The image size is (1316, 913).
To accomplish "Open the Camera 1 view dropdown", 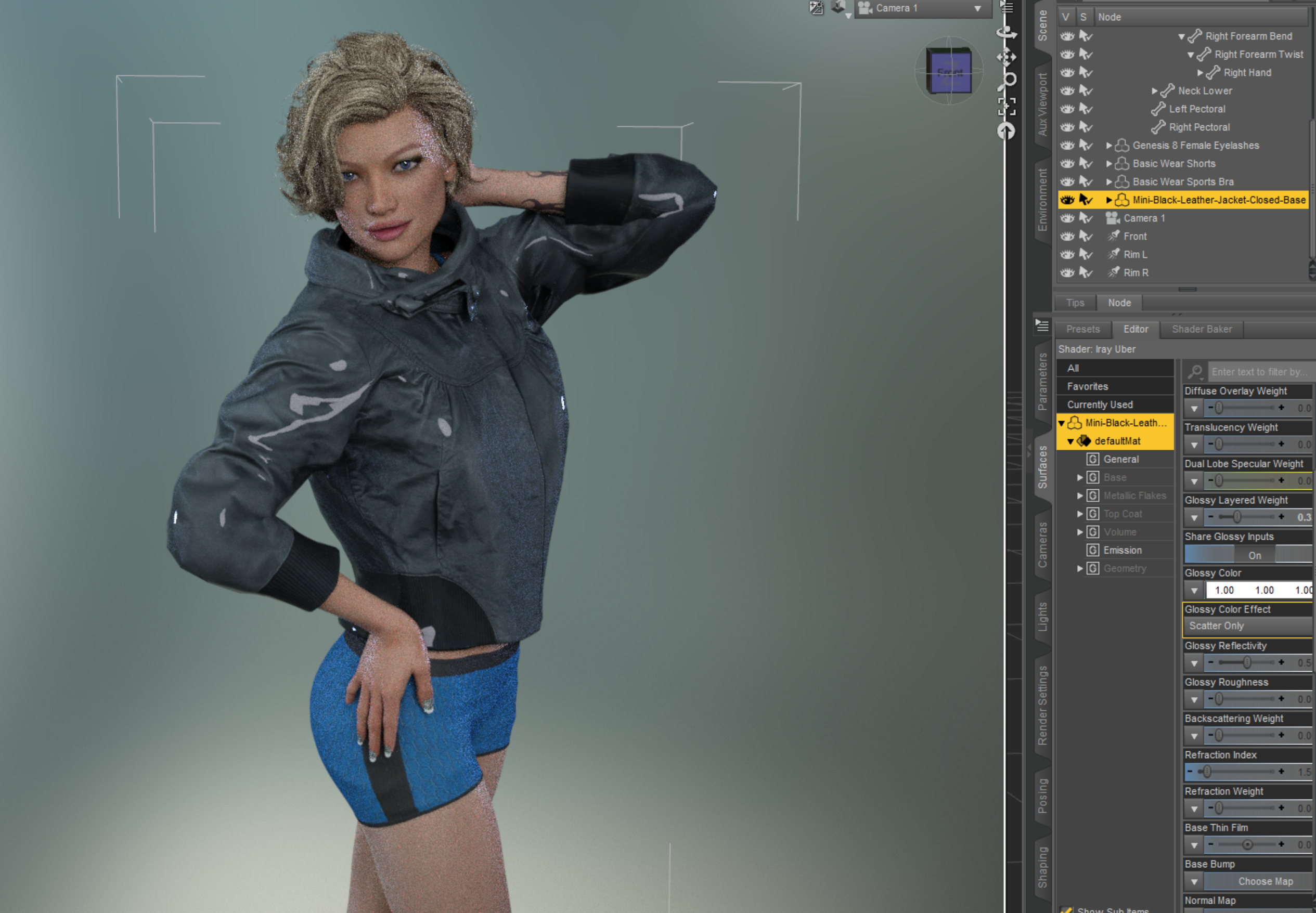I will (922, 8).
